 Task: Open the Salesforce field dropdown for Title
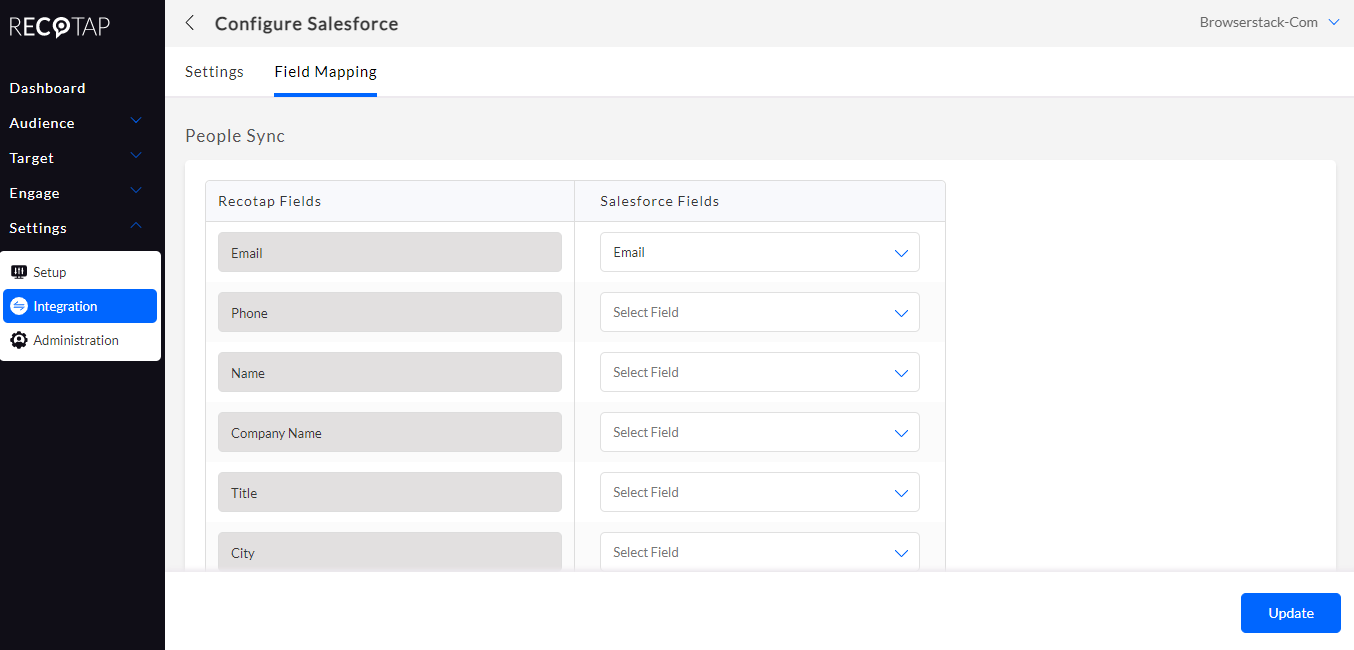point(760,492)
